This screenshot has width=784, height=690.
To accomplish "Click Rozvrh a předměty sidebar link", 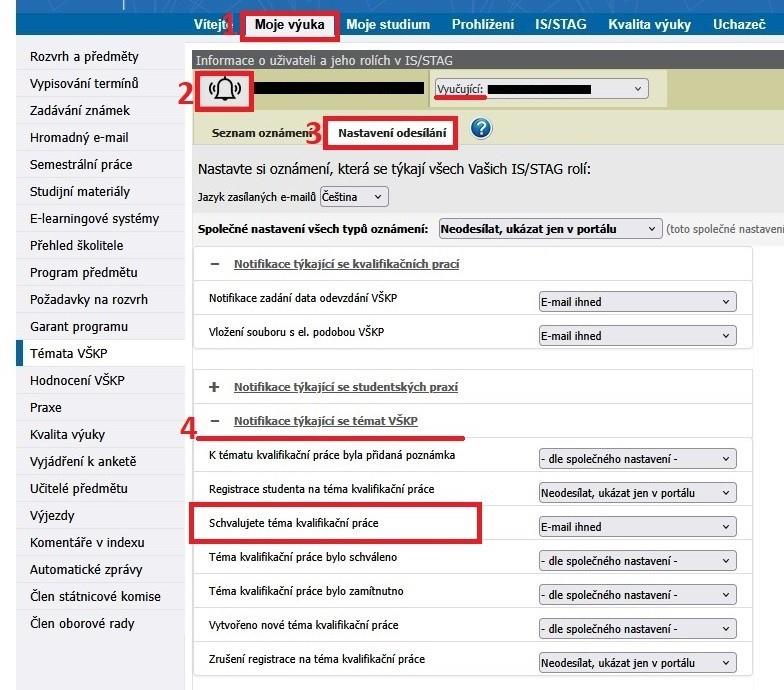I will tap(84, 56).
